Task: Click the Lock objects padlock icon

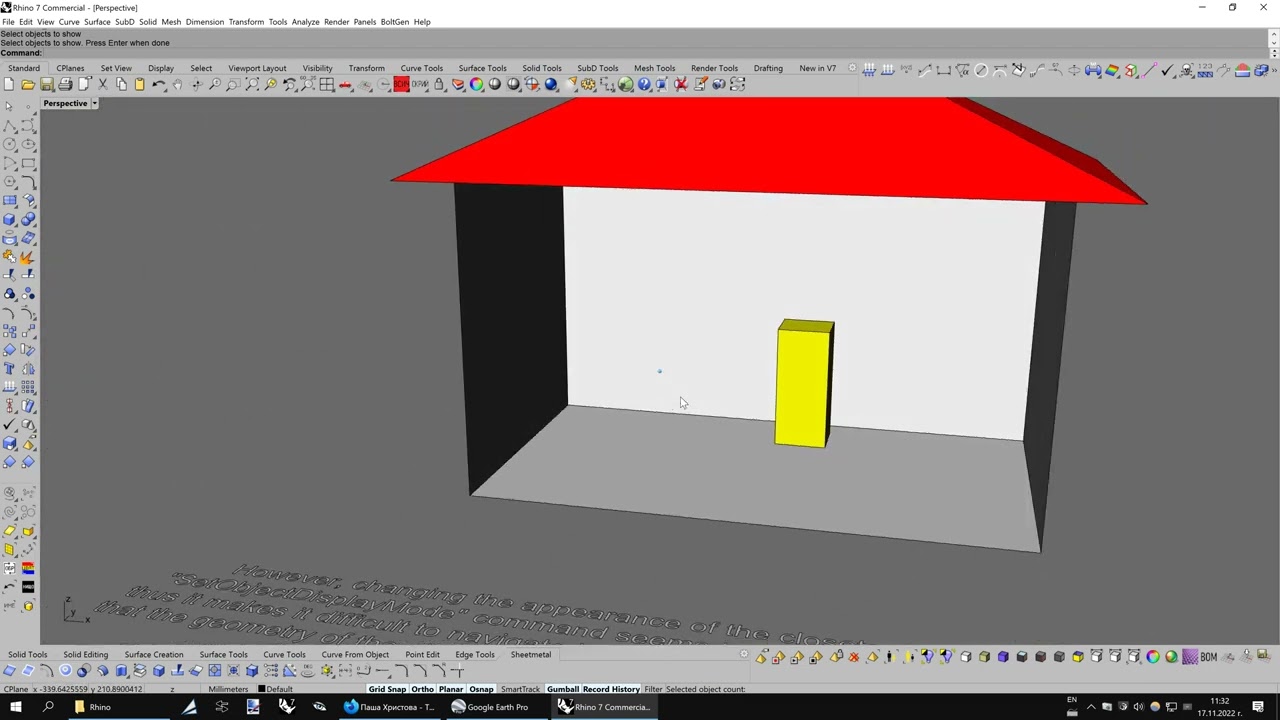Action: coord(439,85)
